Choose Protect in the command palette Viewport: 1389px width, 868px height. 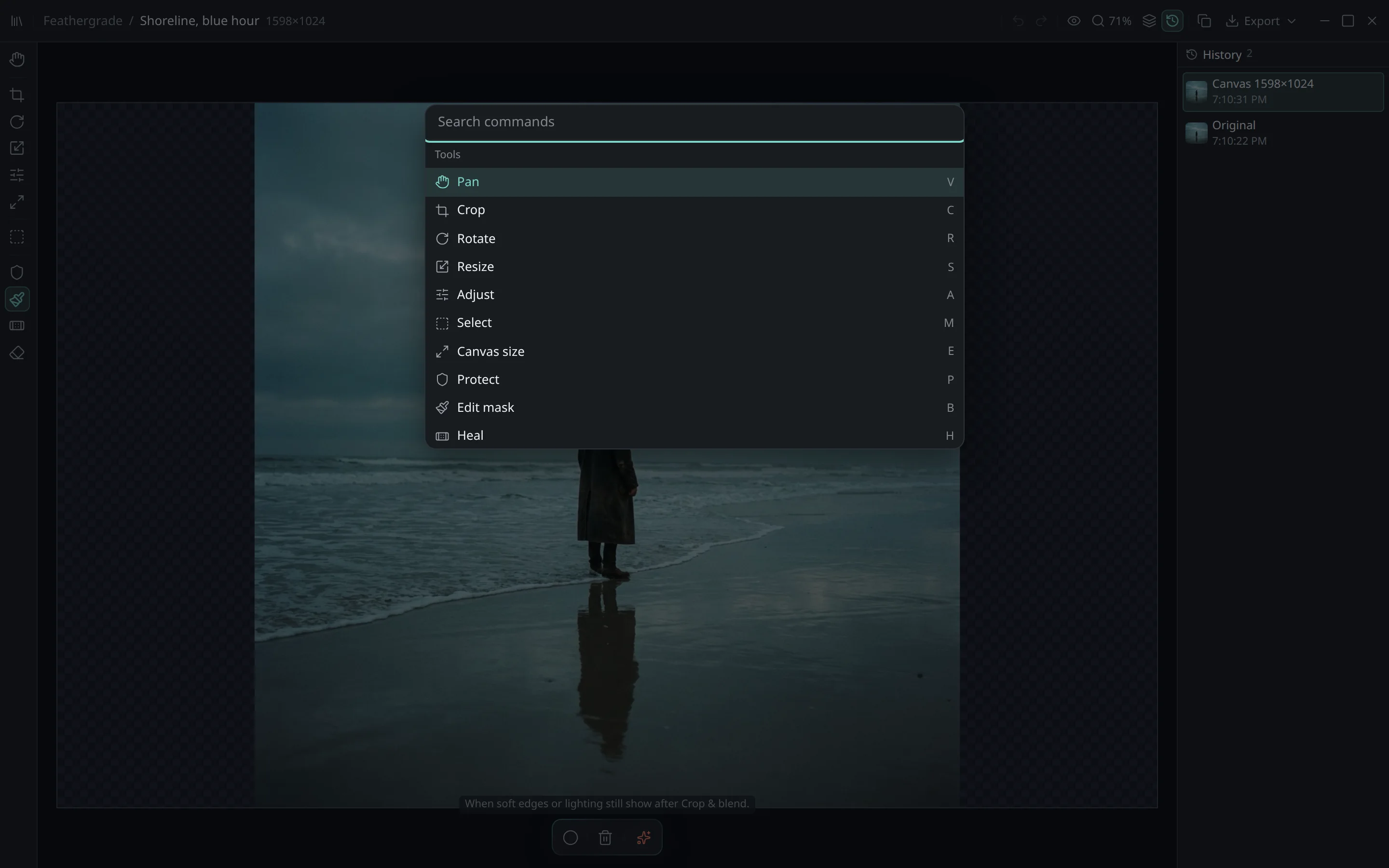[694, 379]
